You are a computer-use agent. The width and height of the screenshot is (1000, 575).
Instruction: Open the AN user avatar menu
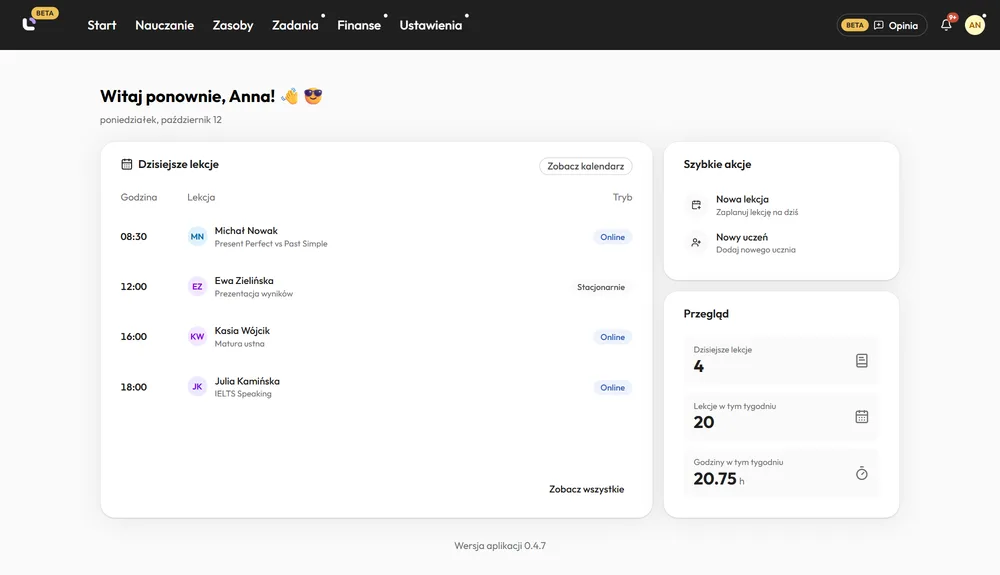pyautogui.click(x=974, y=25)
